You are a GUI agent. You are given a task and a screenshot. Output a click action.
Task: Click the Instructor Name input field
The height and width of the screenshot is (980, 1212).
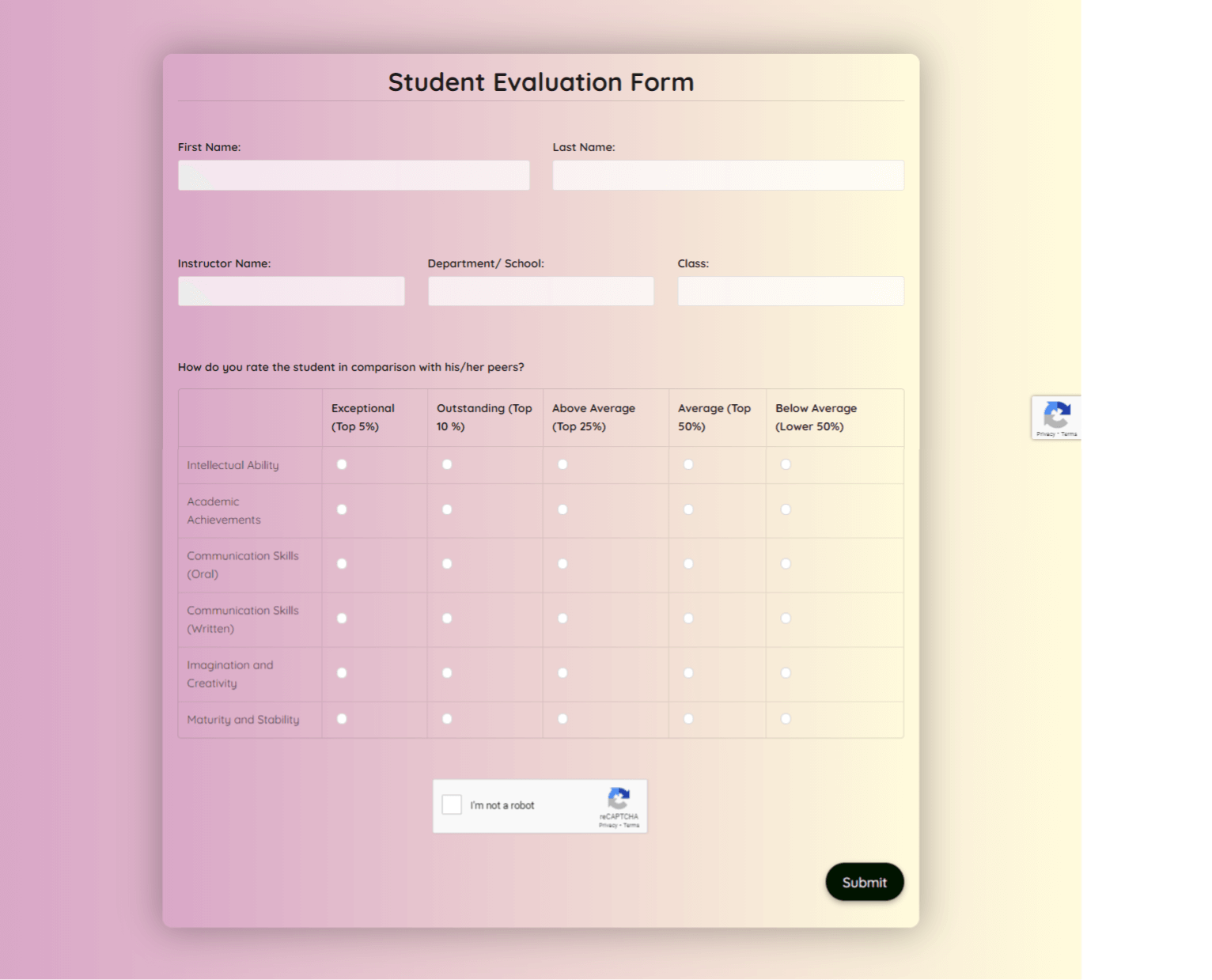(290, 290)
